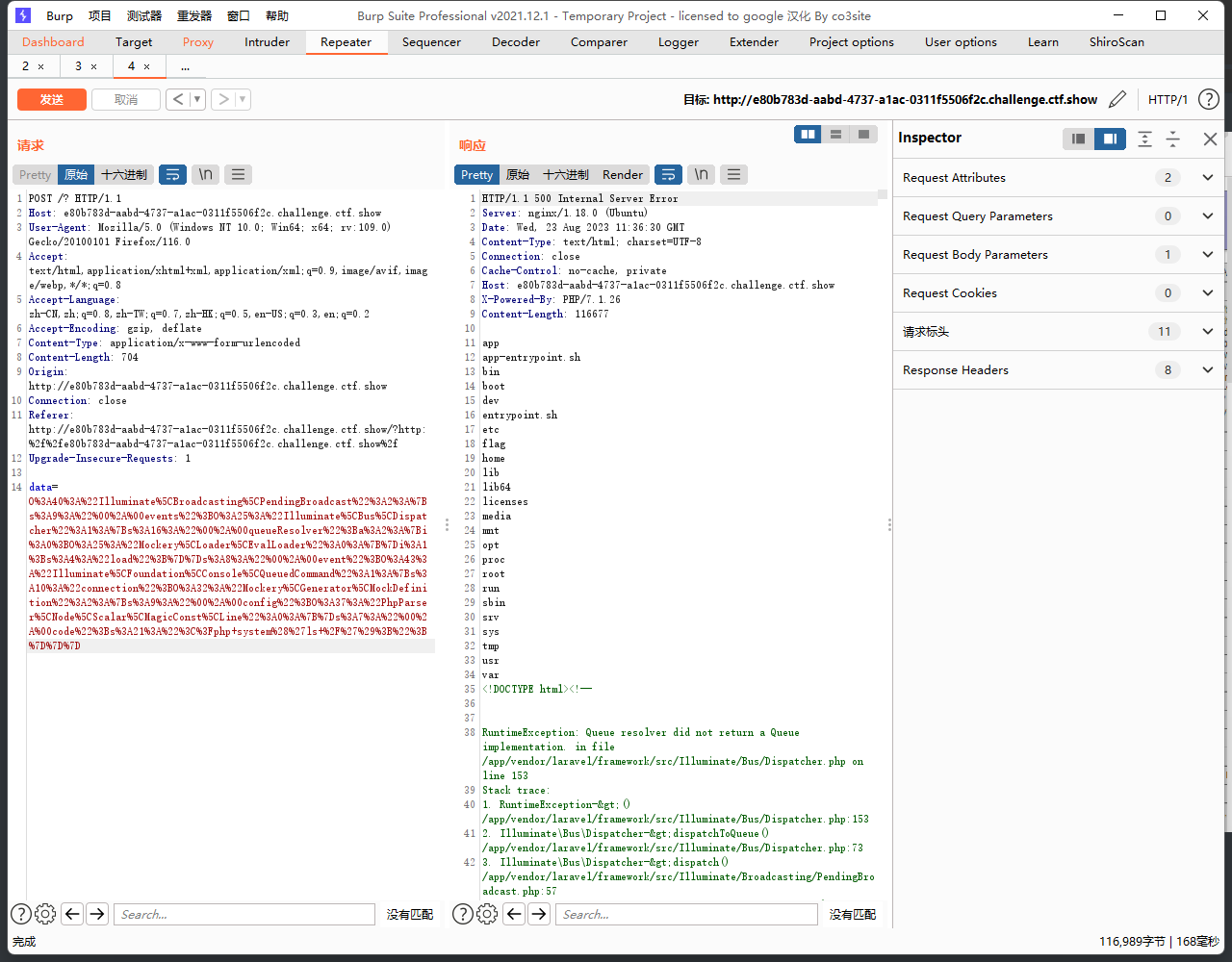The image size is (1232, 962).
Task: Click the Burp lightning logo icon
Action: coord(23,15)
